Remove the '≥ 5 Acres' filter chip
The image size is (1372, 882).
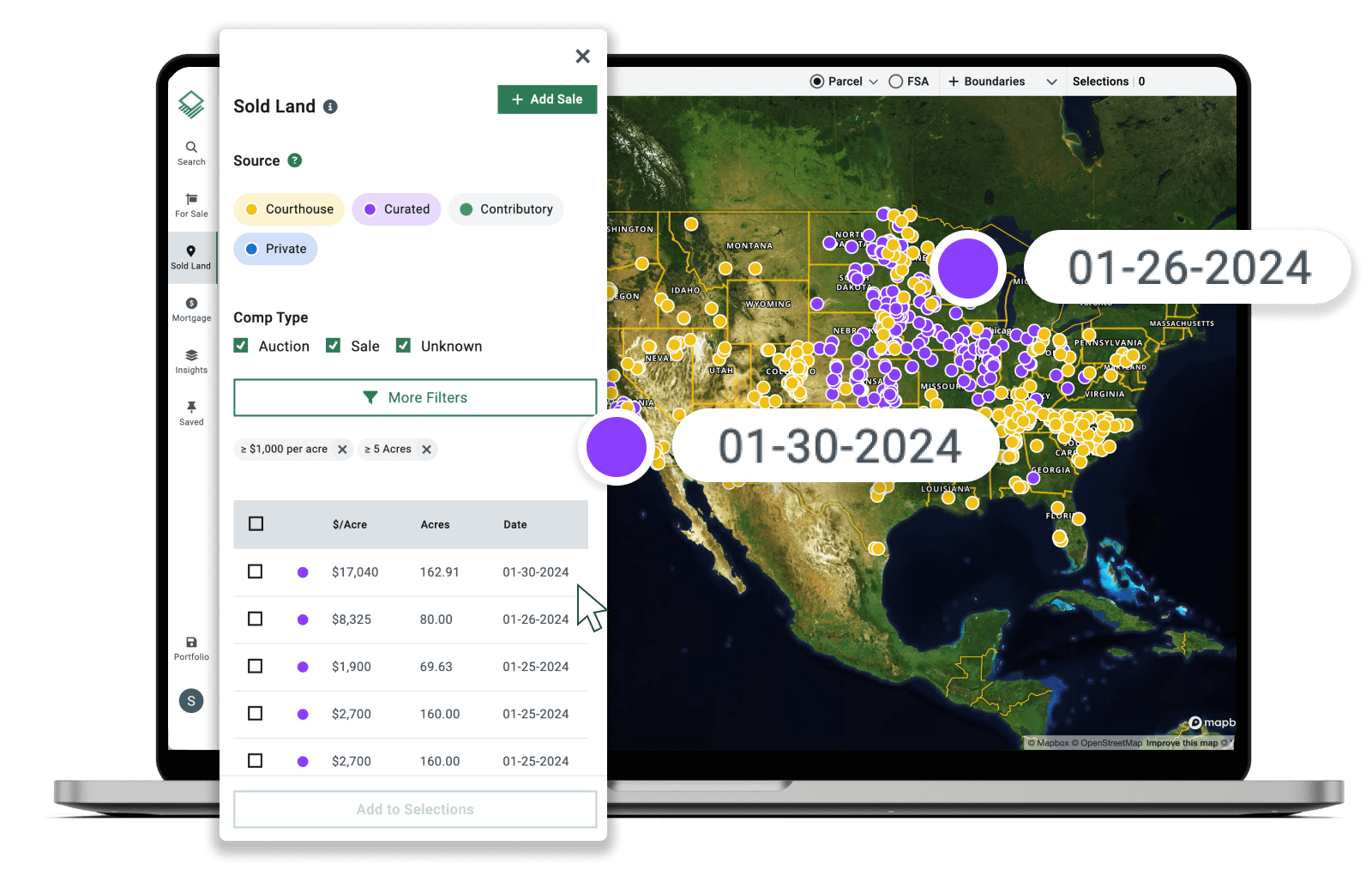[x=427, y=449]
